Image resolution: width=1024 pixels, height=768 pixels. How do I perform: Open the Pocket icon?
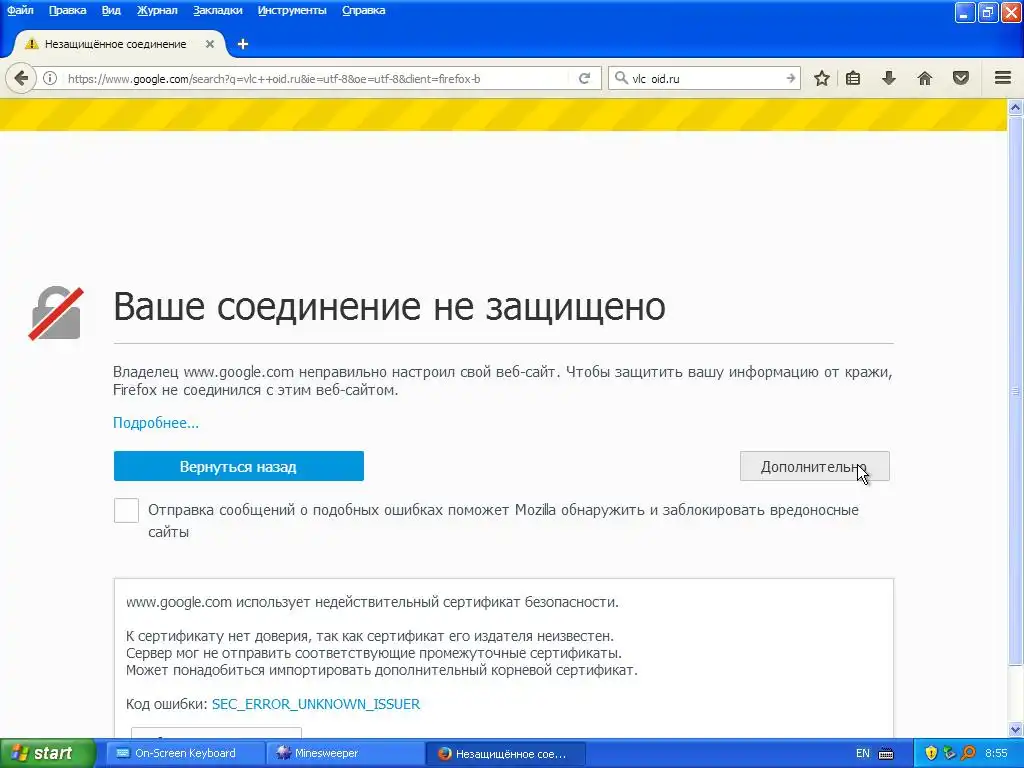[961, 78]
